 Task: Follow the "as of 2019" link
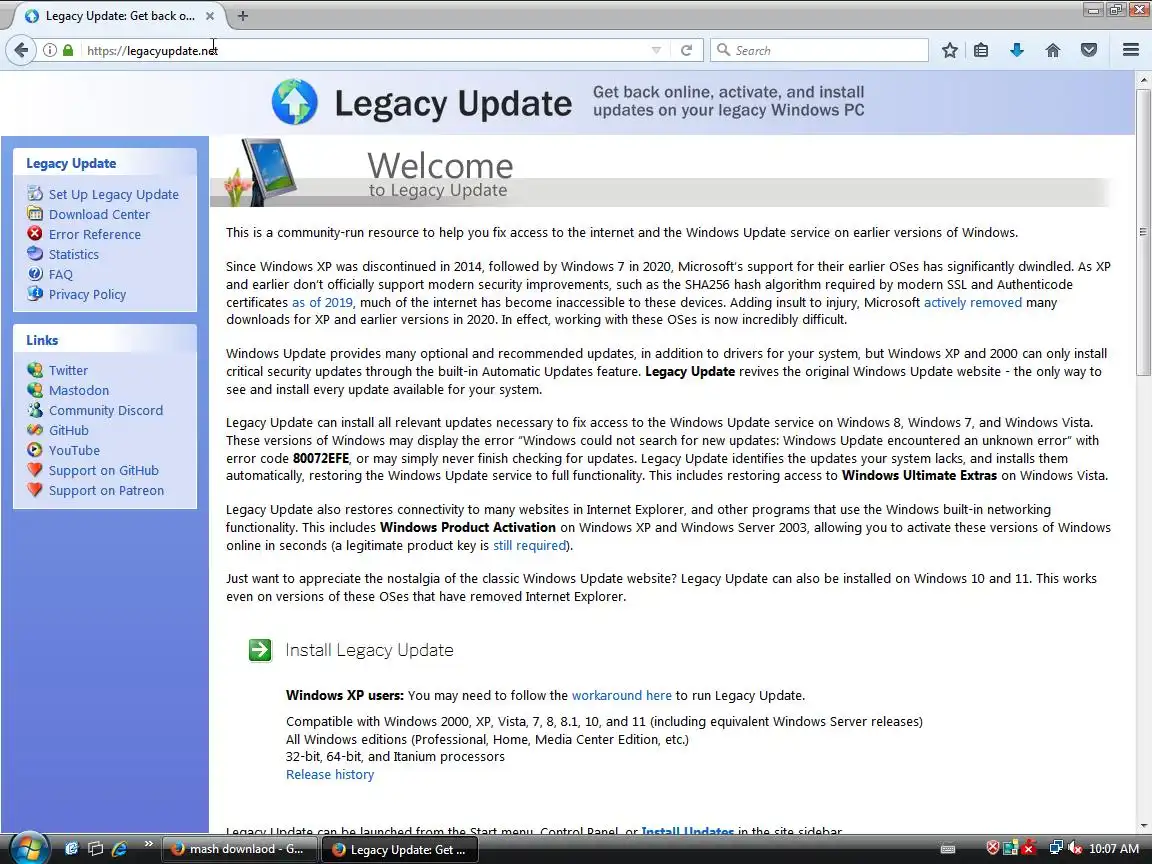pos(322,302)
